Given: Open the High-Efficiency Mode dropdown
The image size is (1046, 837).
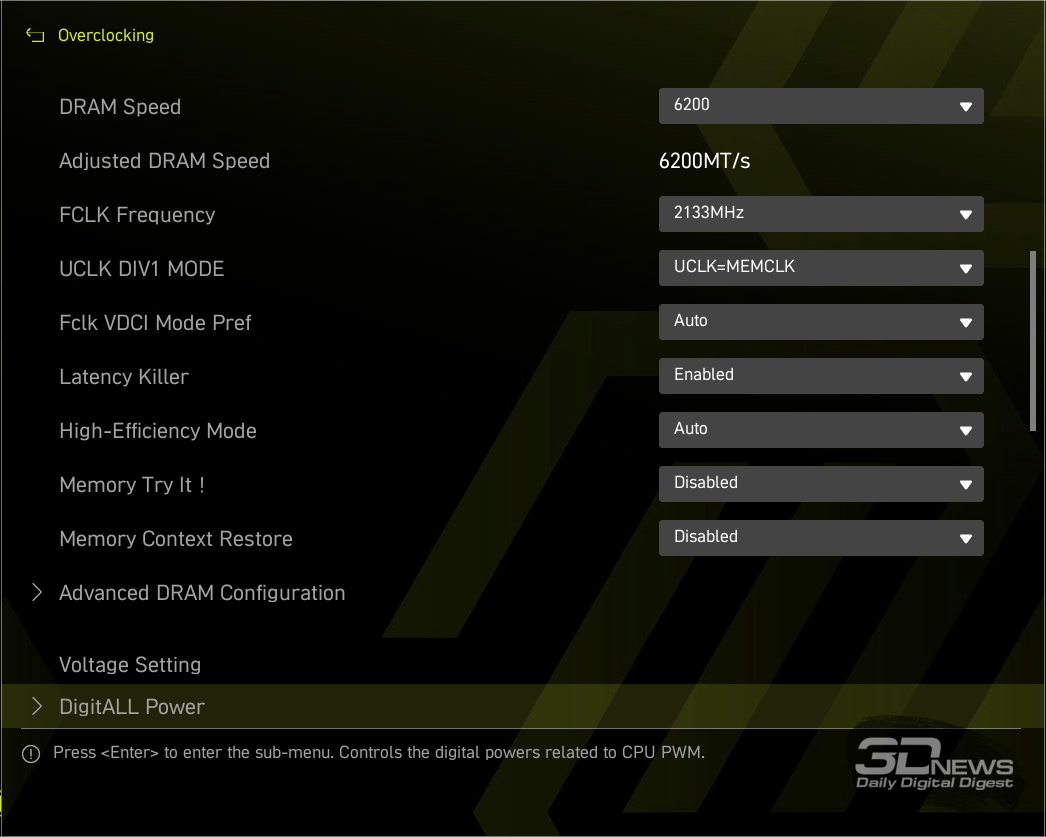Looking at the screenshot, I should [820, 430].
